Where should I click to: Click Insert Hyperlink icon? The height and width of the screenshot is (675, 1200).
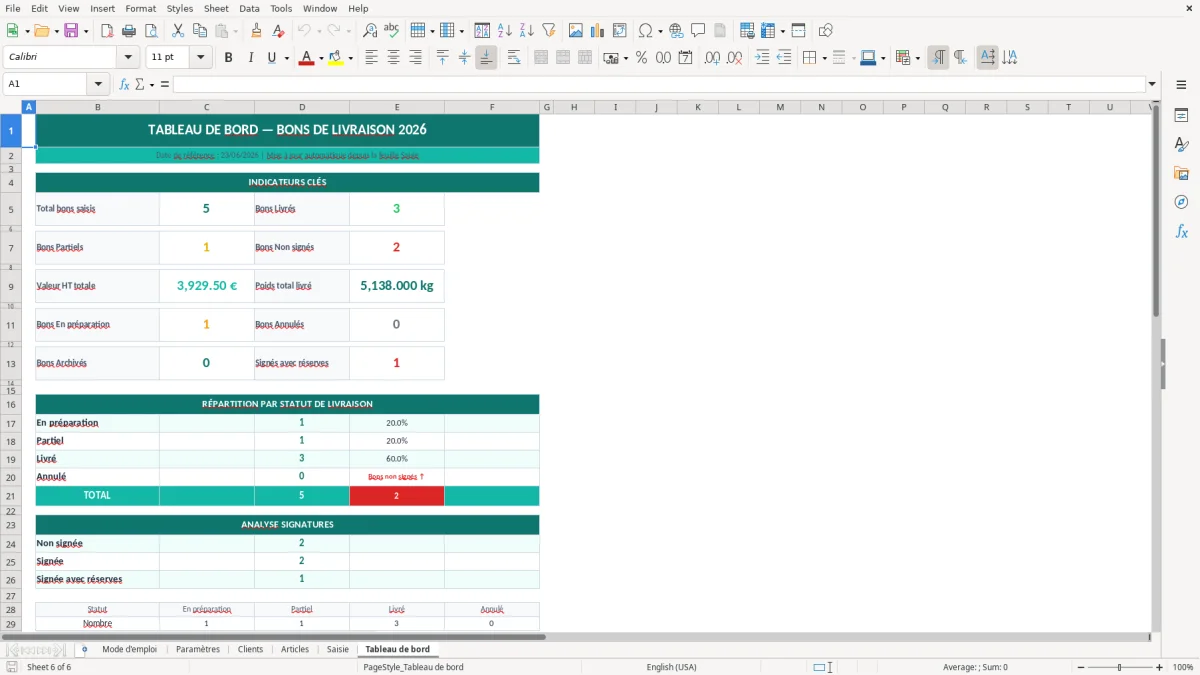coord(676,31)
